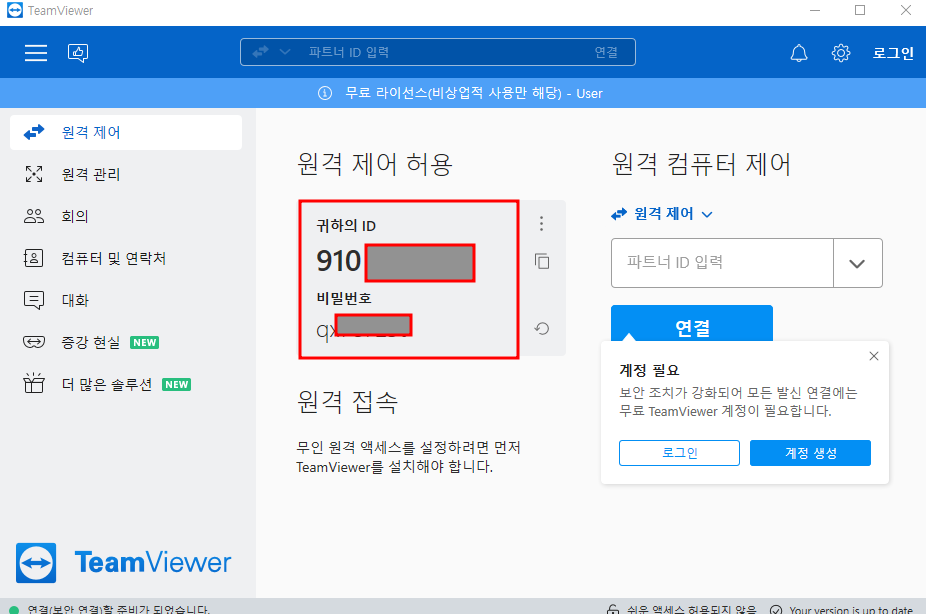Screen dimensions: 926x614
Task: Click 'Your version is up to date' status
Action: click(842, 610)
